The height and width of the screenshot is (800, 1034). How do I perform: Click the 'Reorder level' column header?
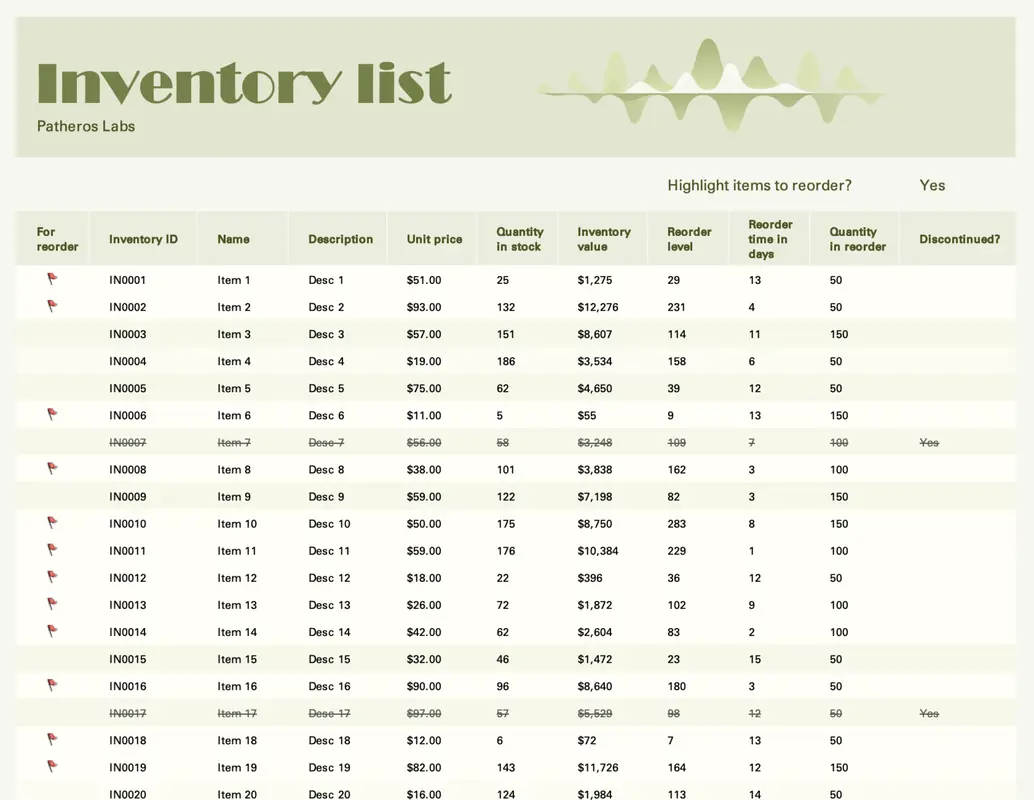tap(689, 239)
